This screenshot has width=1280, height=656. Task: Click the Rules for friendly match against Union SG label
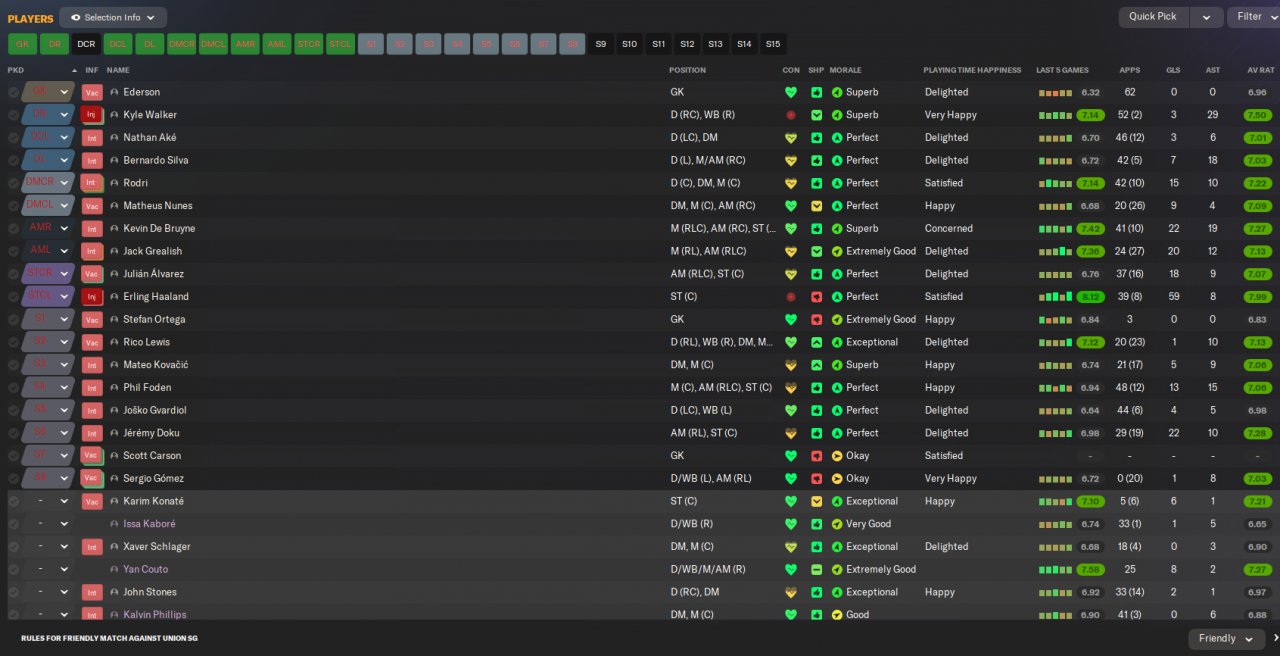tap(109, 638)
